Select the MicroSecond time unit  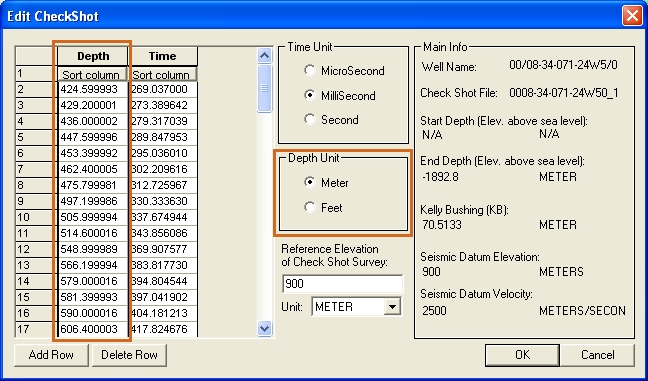pos(310,70)
